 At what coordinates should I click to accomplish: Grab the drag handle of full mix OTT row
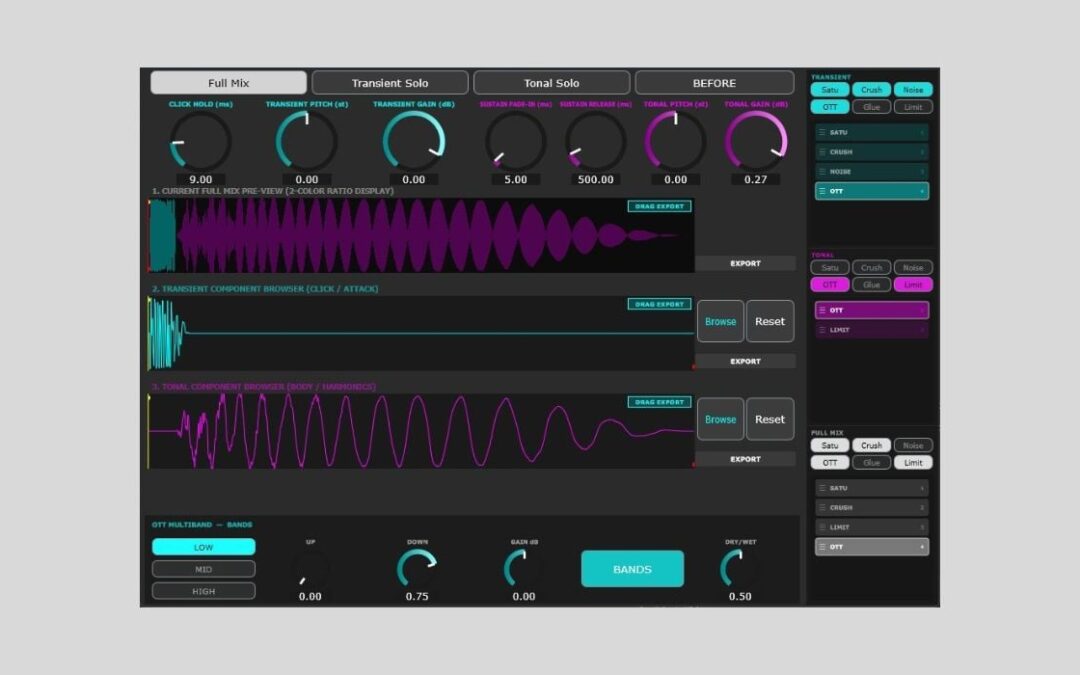click(822, 547)
